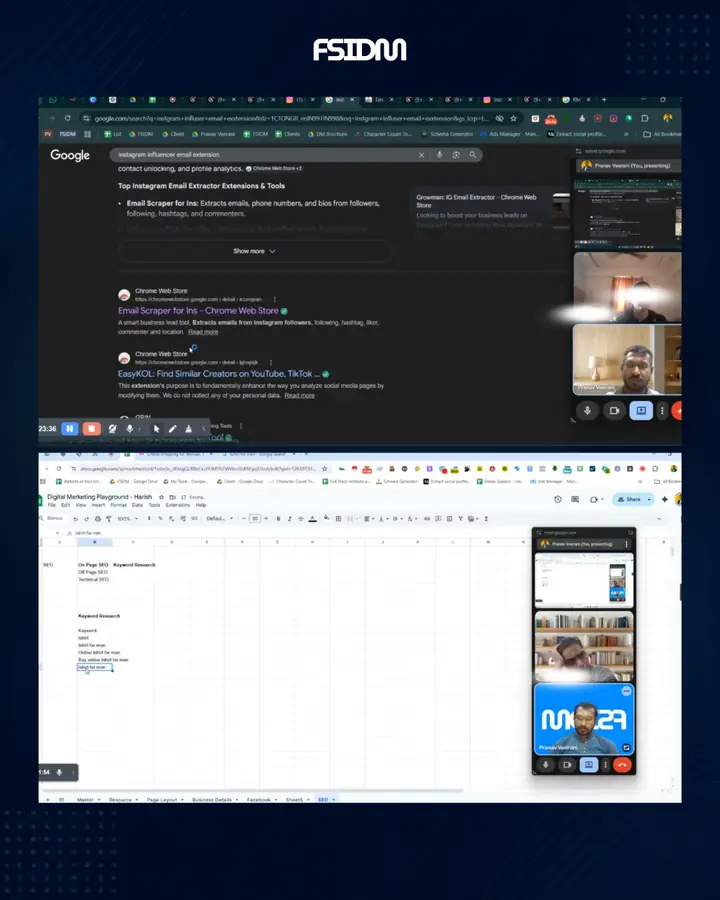
Task: Open fill color bucket in Sheets toolbar
Action: [x=326, y=518]
